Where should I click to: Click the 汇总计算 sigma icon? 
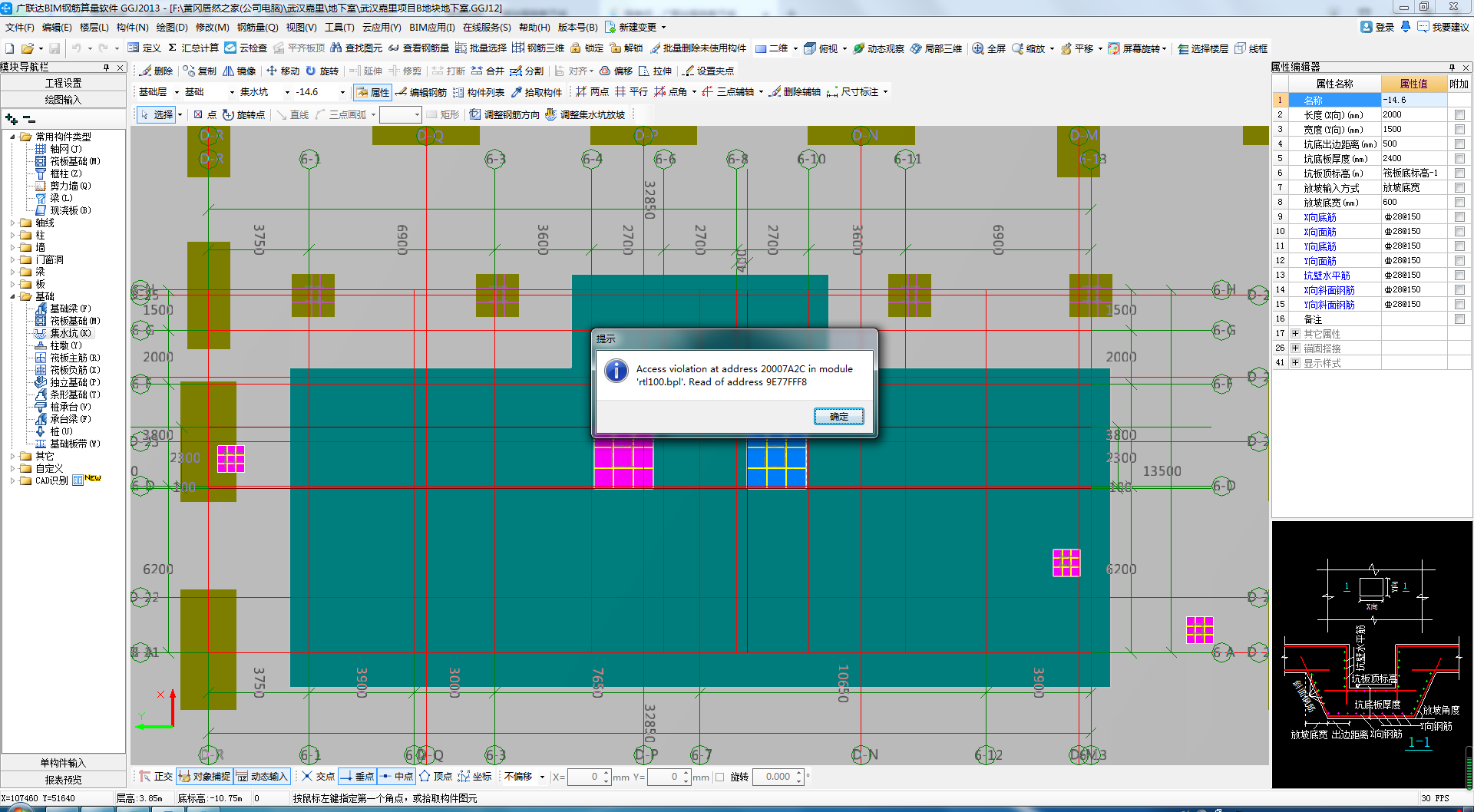172,48
